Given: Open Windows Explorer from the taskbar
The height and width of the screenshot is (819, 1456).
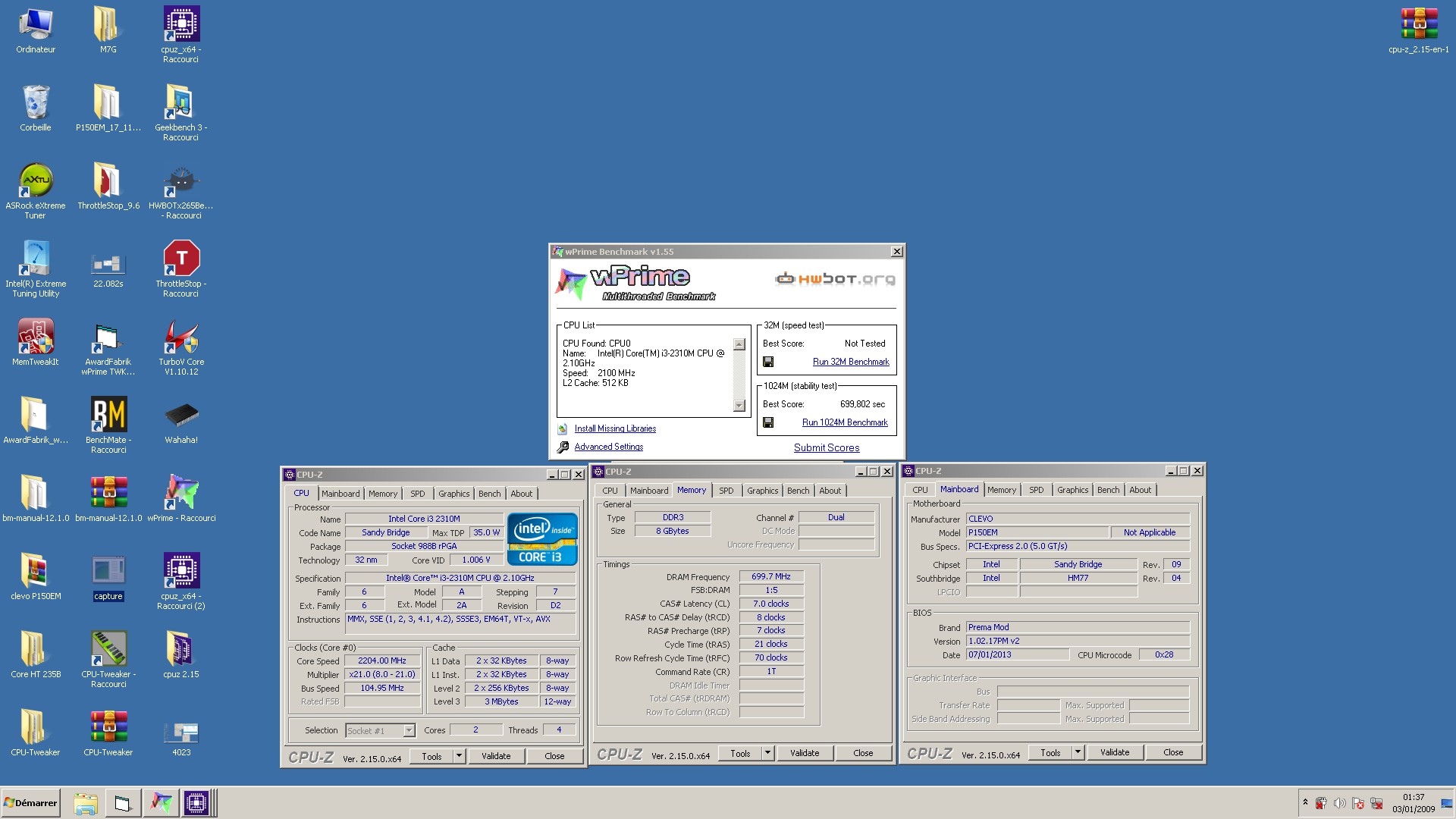Looking at the screenshot, I should (86, 803).
